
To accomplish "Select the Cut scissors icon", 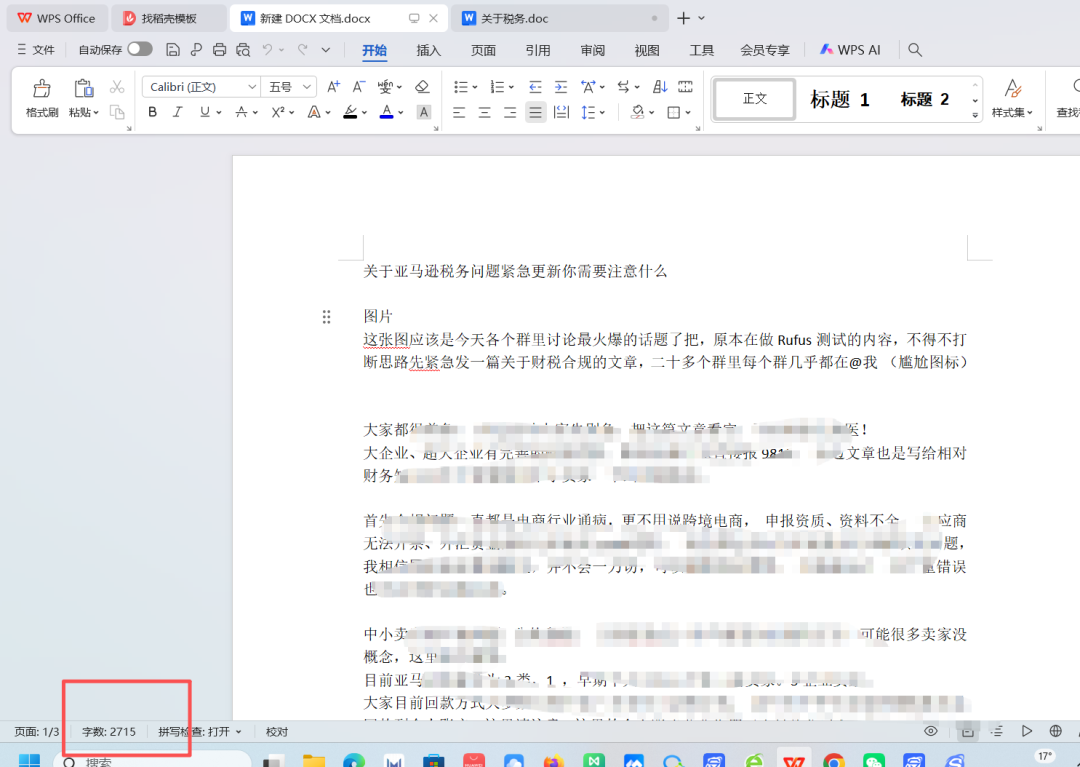I will (117, 86).
